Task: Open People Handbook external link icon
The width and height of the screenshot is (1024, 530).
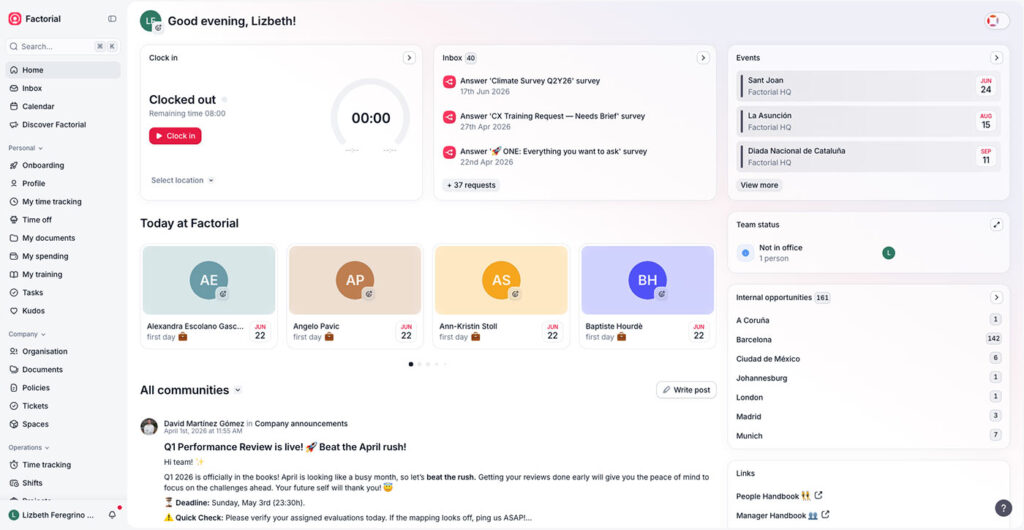Action: (819, 495)
